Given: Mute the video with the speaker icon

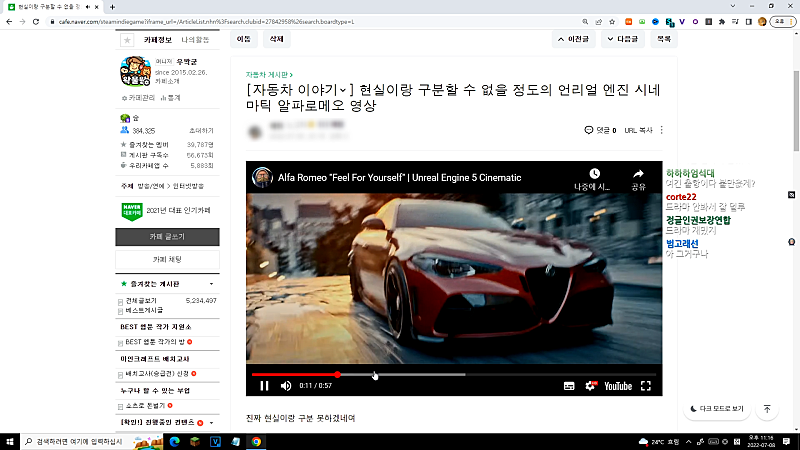Looking at the screenshot, I should click(x=286, y=386).
